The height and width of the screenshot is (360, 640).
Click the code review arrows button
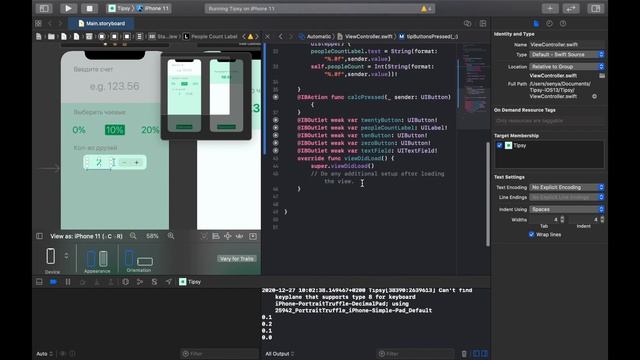[x=571, y=8]
